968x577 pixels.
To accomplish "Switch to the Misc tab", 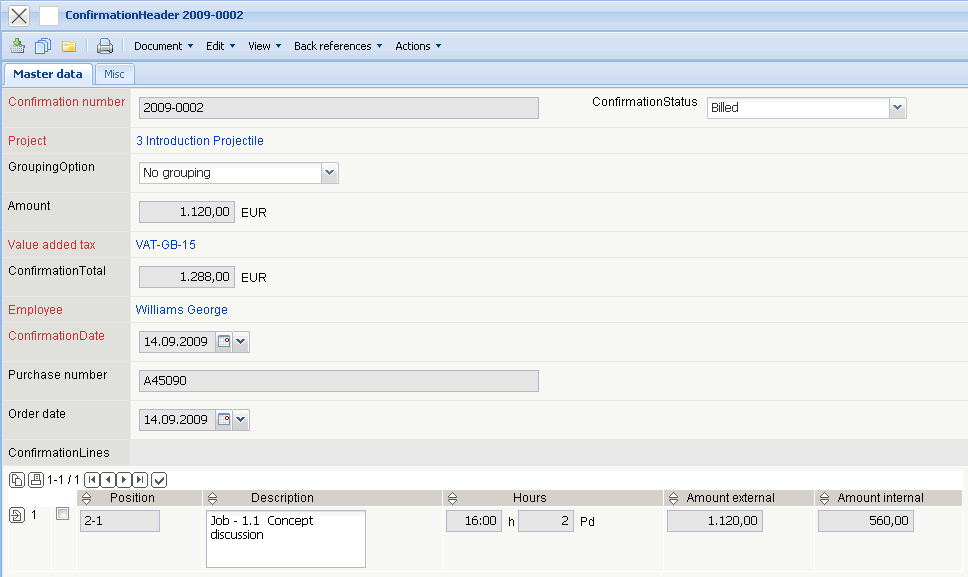I will (x=114, y=74).
